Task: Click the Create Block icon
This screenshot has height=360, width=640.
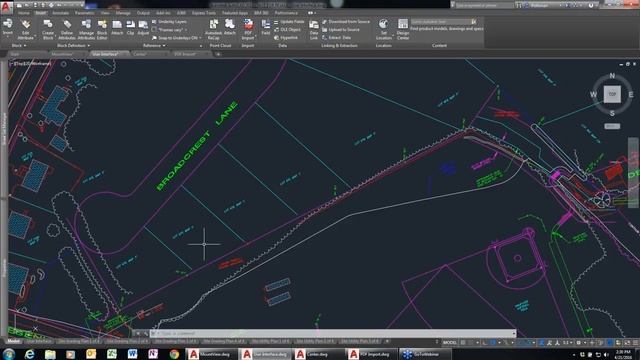Action: (48, 24)
